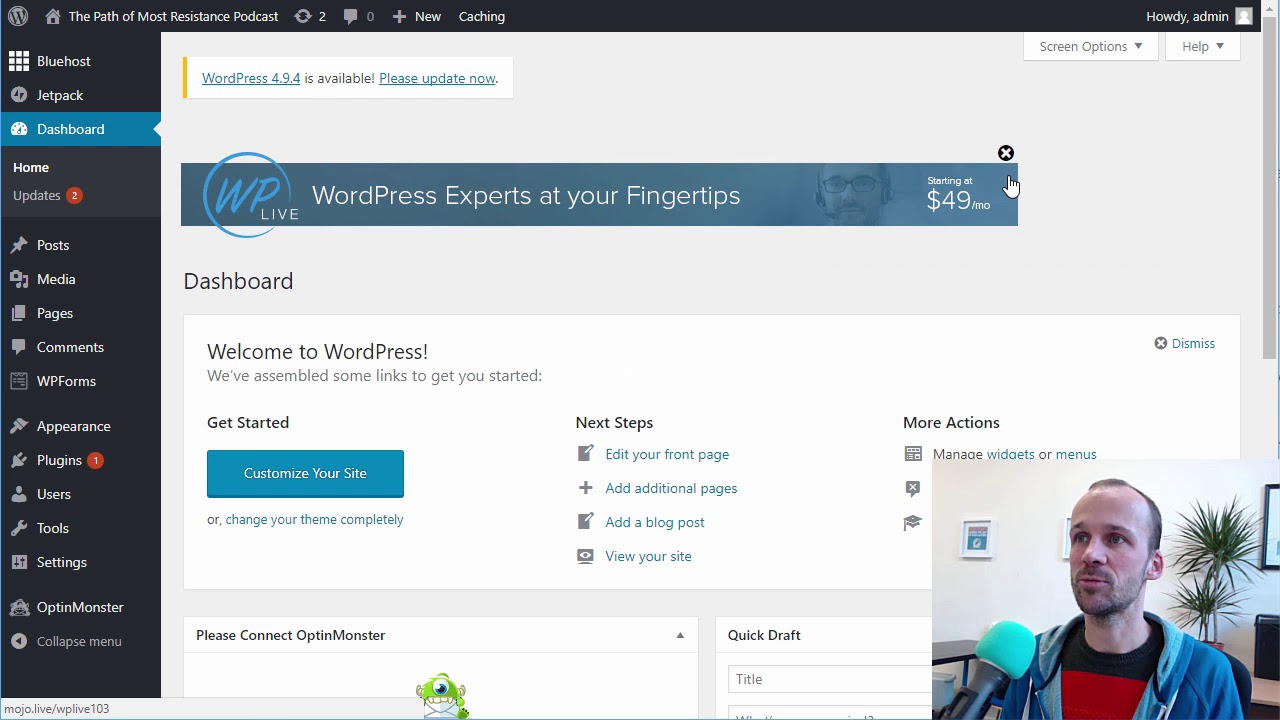Image resolution: width=1280 pixels, height=720 pixels.
Task: Click the home icon beside the site name
Action: tap(53, 16)
